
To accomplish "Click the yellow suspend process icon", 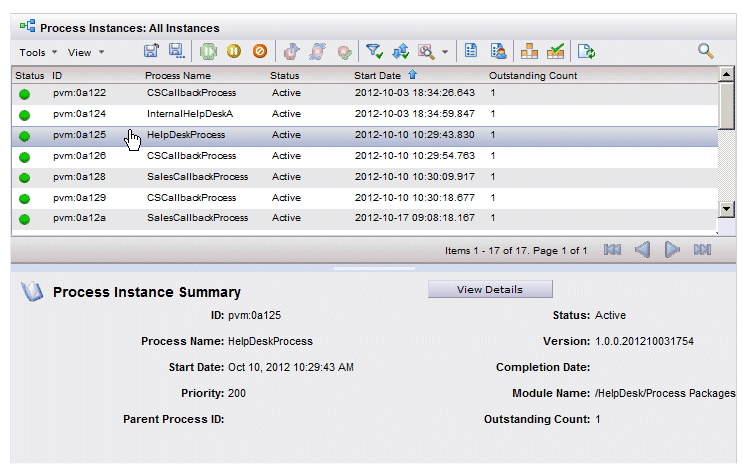I will pos(234,51).
